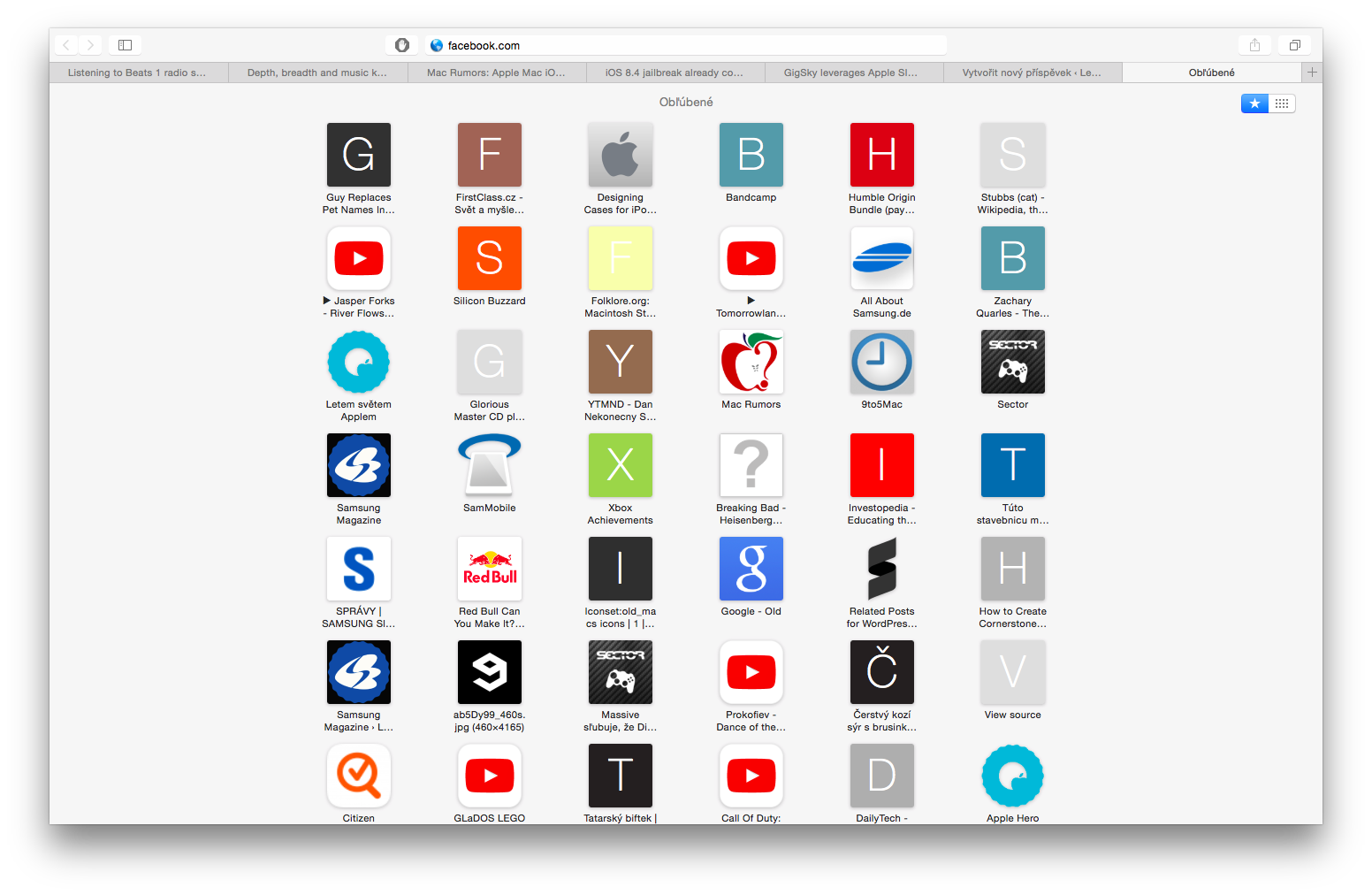Open the Citizen favorite
1372x895 pixels.
(359, 776)
